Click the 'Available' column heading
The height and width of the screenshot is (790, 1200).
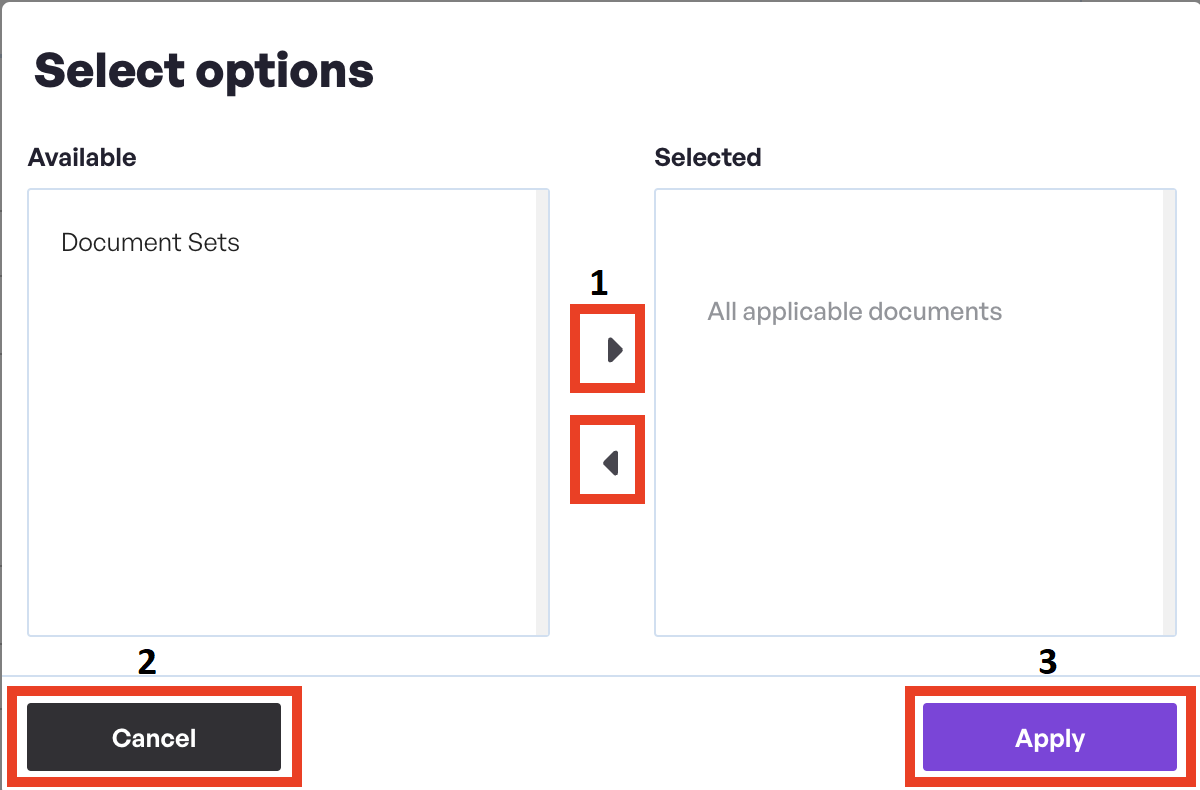82,158
